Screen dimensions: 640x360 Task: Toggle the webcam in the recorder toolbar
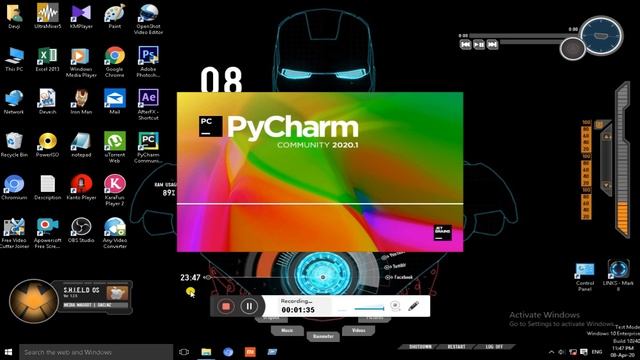pos(395,306)
